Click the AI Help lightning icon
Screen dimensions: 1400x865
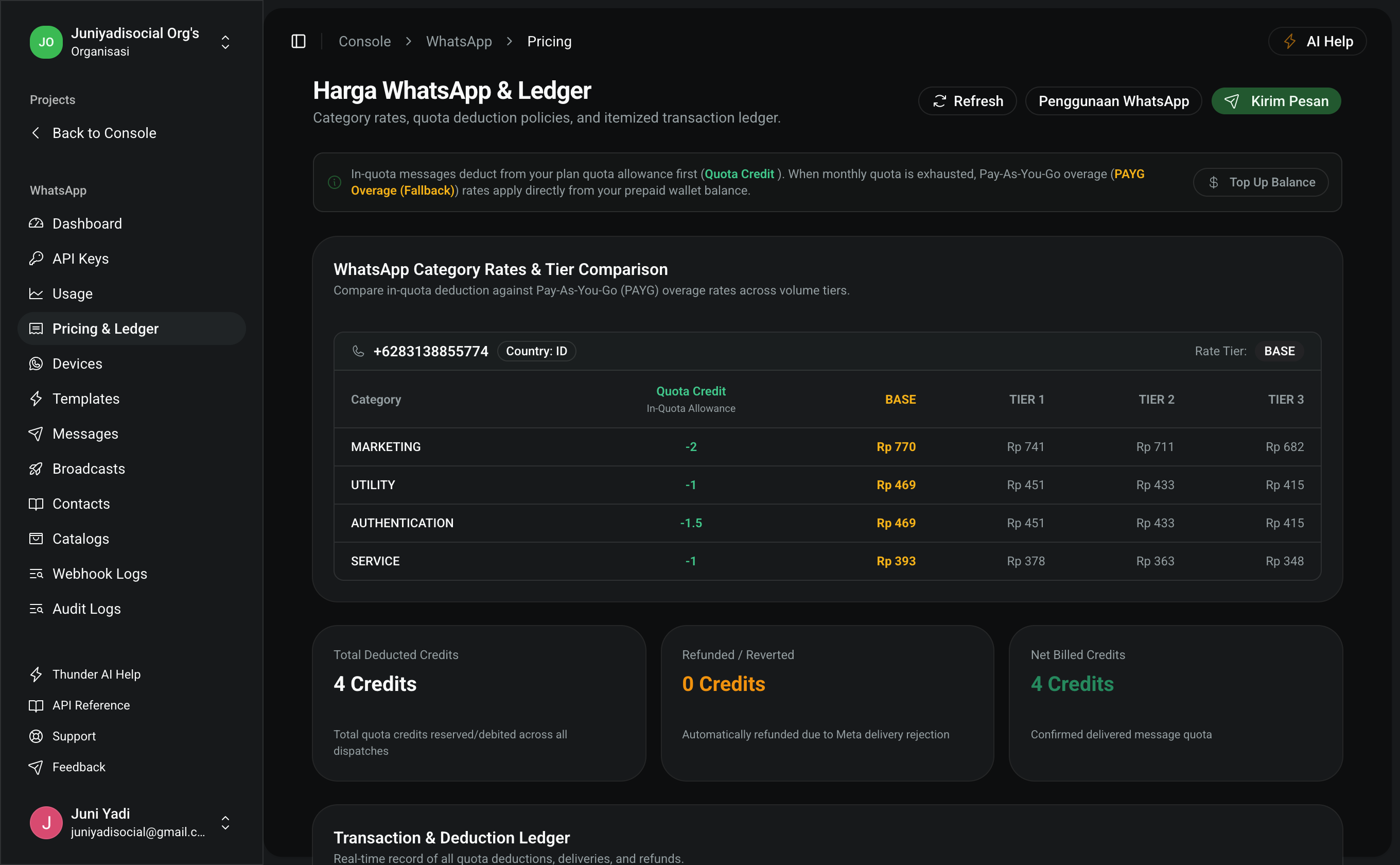1290,41
